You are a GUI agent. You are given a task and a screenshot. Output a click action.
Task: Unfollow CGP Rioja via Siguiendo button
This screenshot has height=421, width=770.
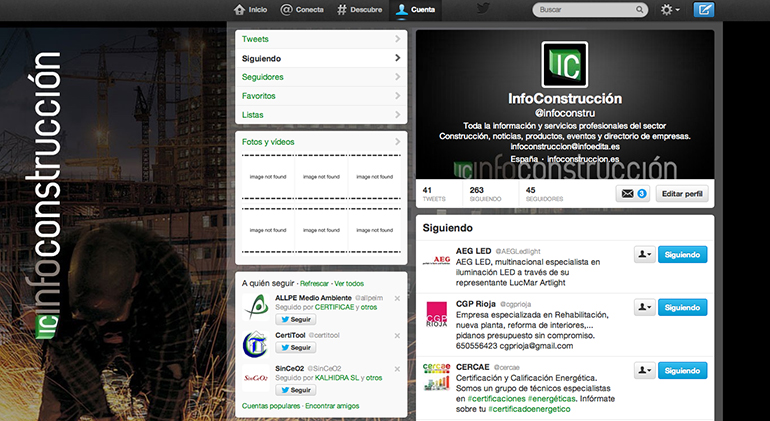coord(682,308)
